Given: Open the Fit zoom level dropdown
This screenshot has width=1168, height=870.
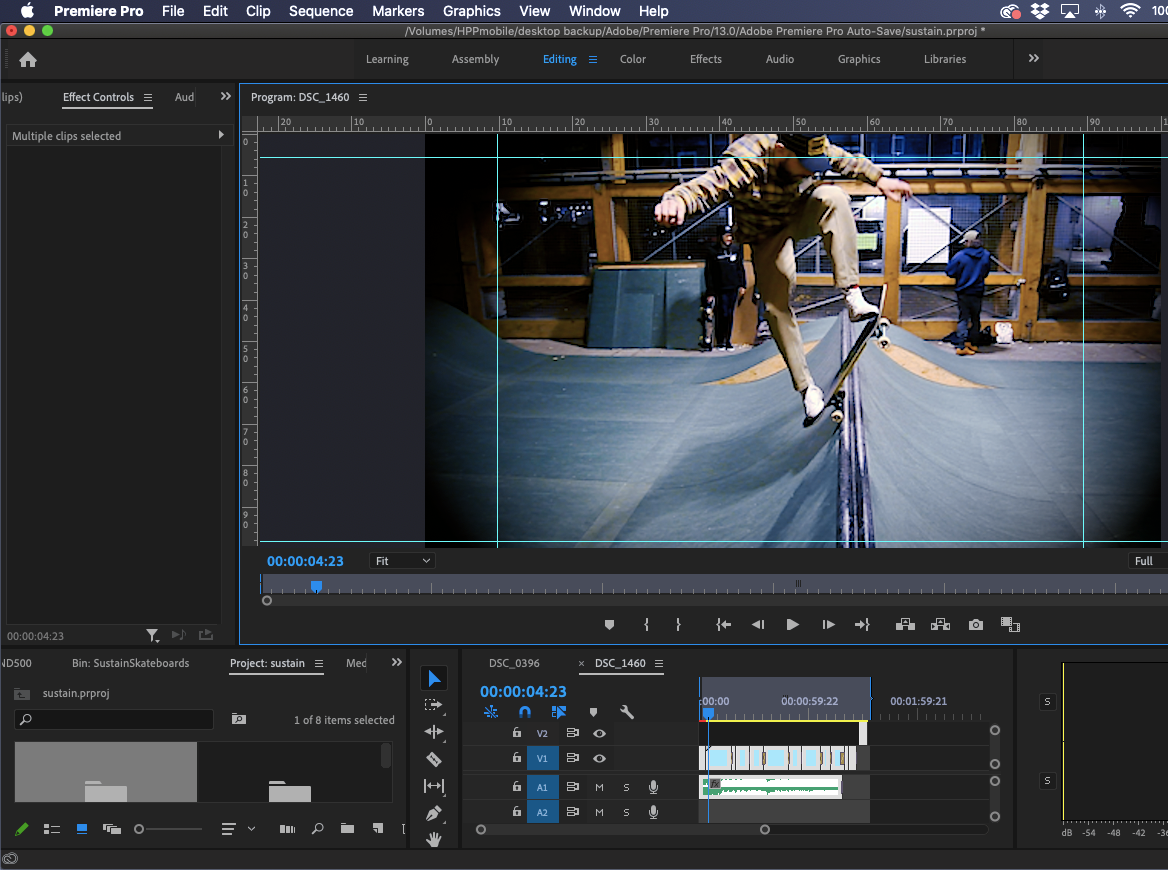Looking at the screenshot, I should (403, 561).
